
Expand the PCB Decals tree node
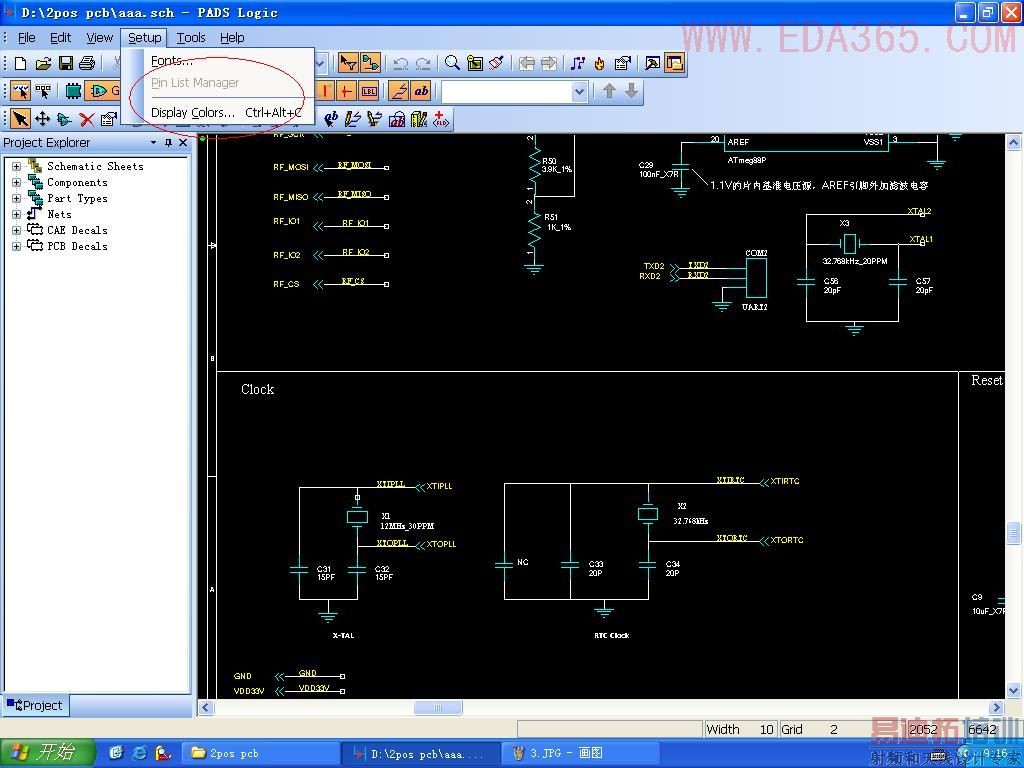pyautogui.click(x=16, y=246)
